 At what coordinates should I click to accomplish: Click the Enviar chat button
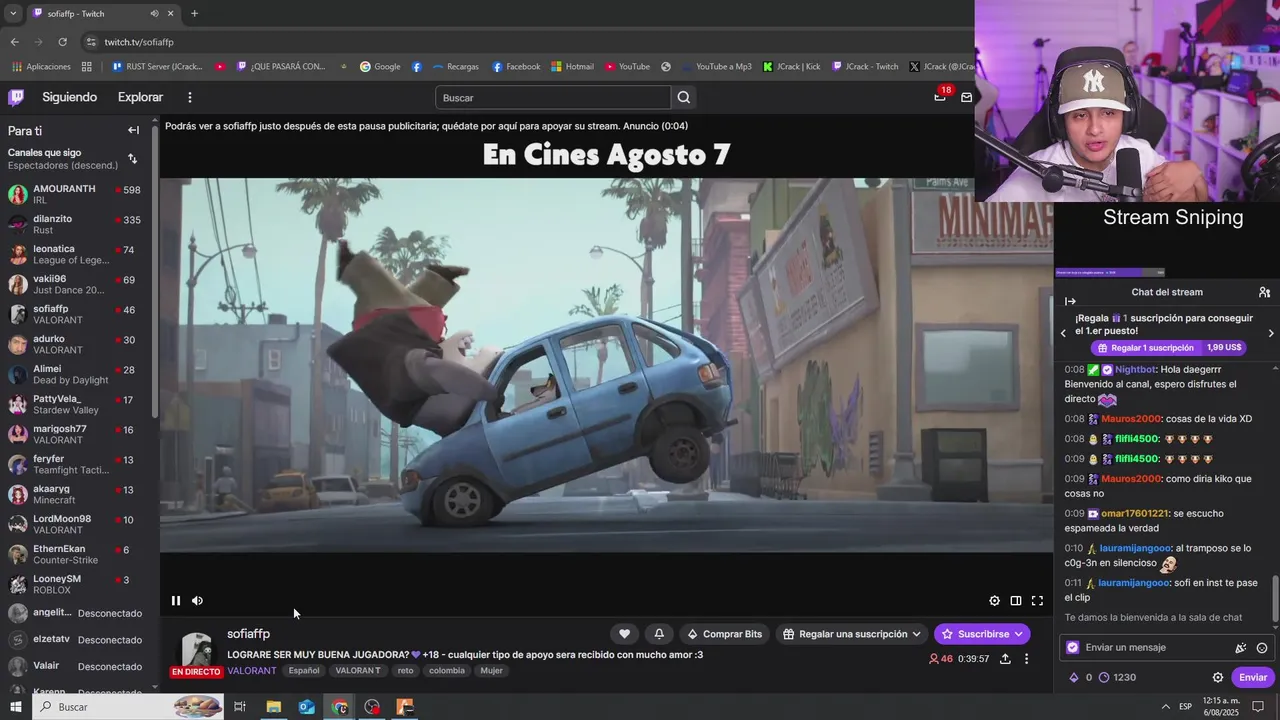coord(1253,677)
